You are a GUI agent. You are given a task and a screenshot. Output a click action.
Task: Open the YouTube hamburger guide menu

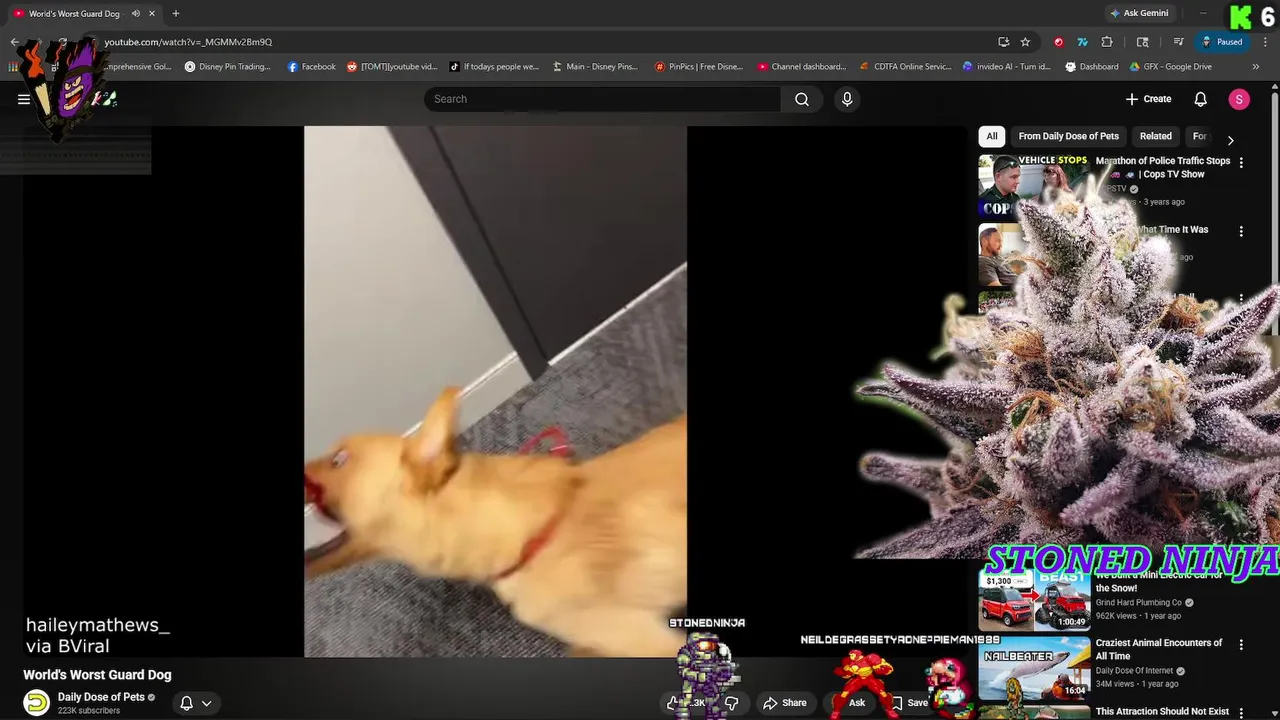tap(24, 99)
